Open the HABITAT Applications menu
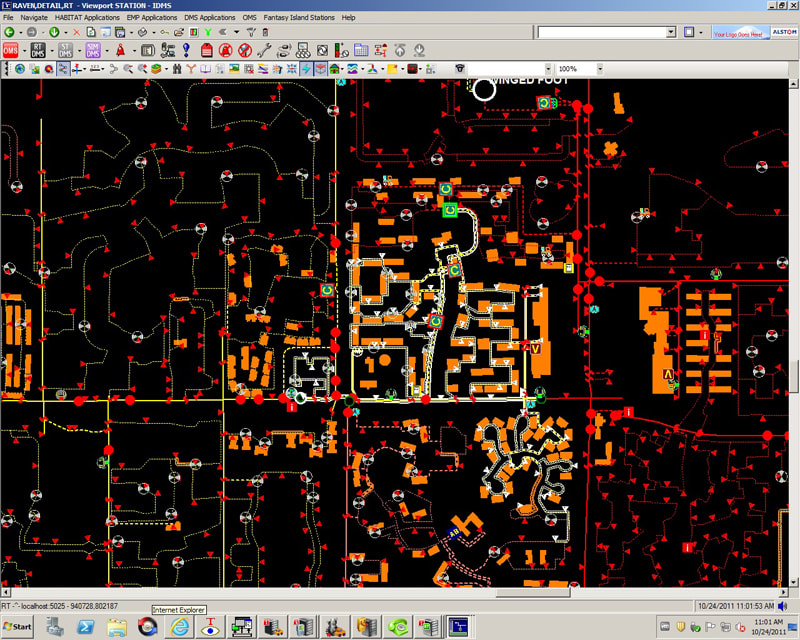Viewport: 800px width, 640px height. (87, 17)
